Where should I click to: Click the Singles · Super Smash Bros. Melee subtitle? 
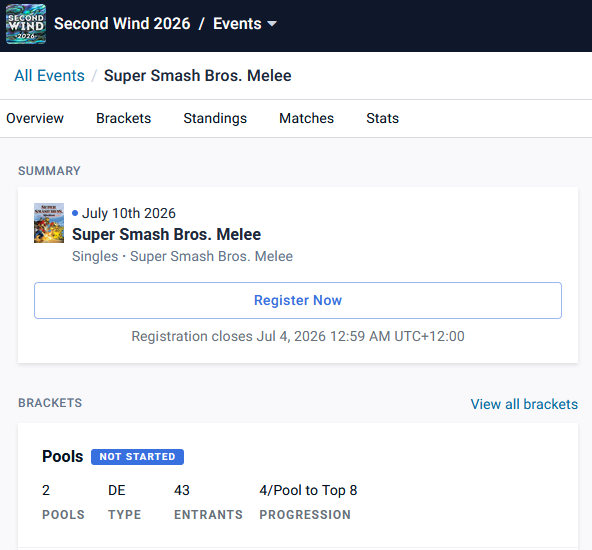[182, 256]
